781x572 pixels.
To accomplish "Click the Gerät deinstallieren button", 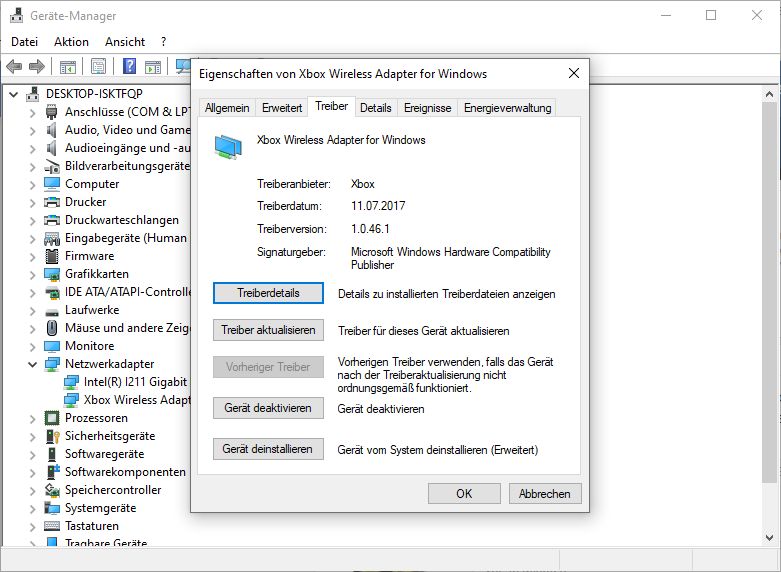I will (x=268, y=449).
